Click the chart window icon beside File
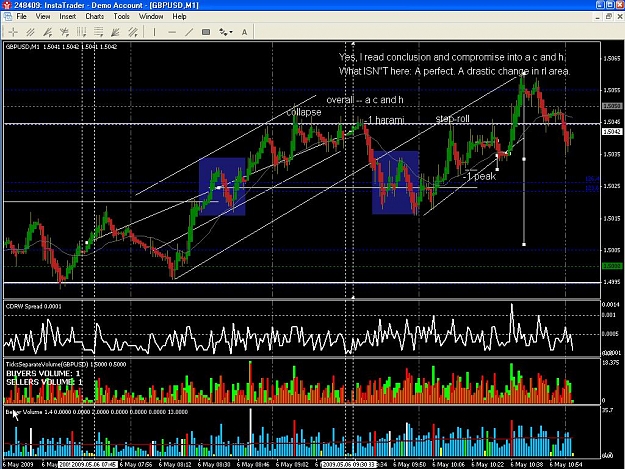Screen dimensions: 625x469 pyautogui.click(x=8, y=17)
